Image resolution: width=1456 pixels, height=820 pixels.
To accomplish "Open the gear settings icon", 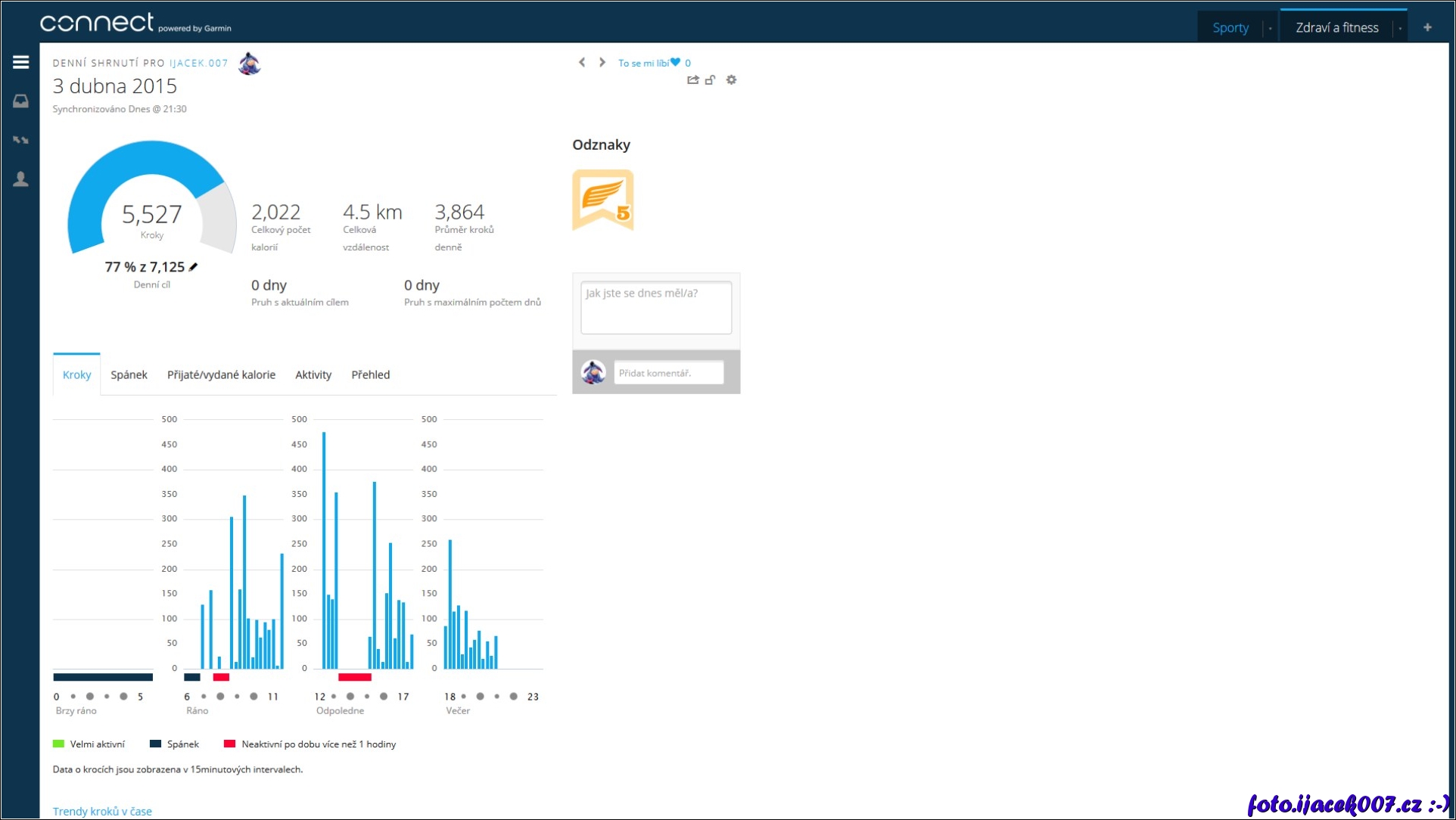I will point(731,79).
